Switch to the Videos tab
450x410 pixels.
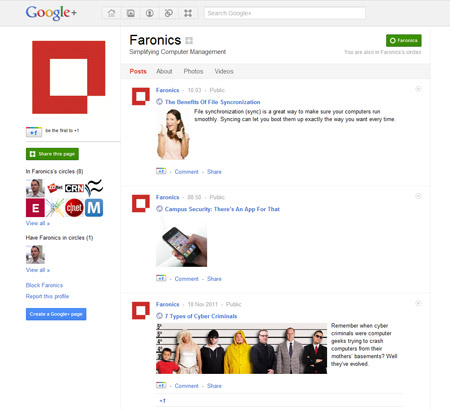point(224,71)
